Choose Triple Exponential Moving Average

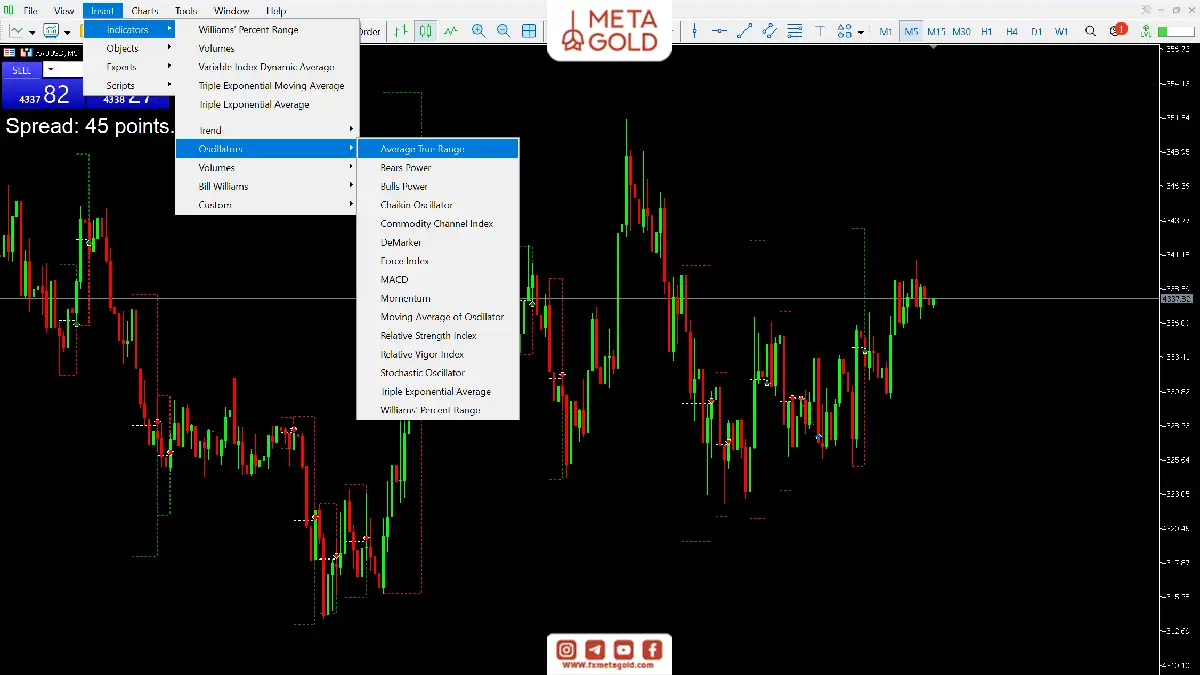pos(267,86)
